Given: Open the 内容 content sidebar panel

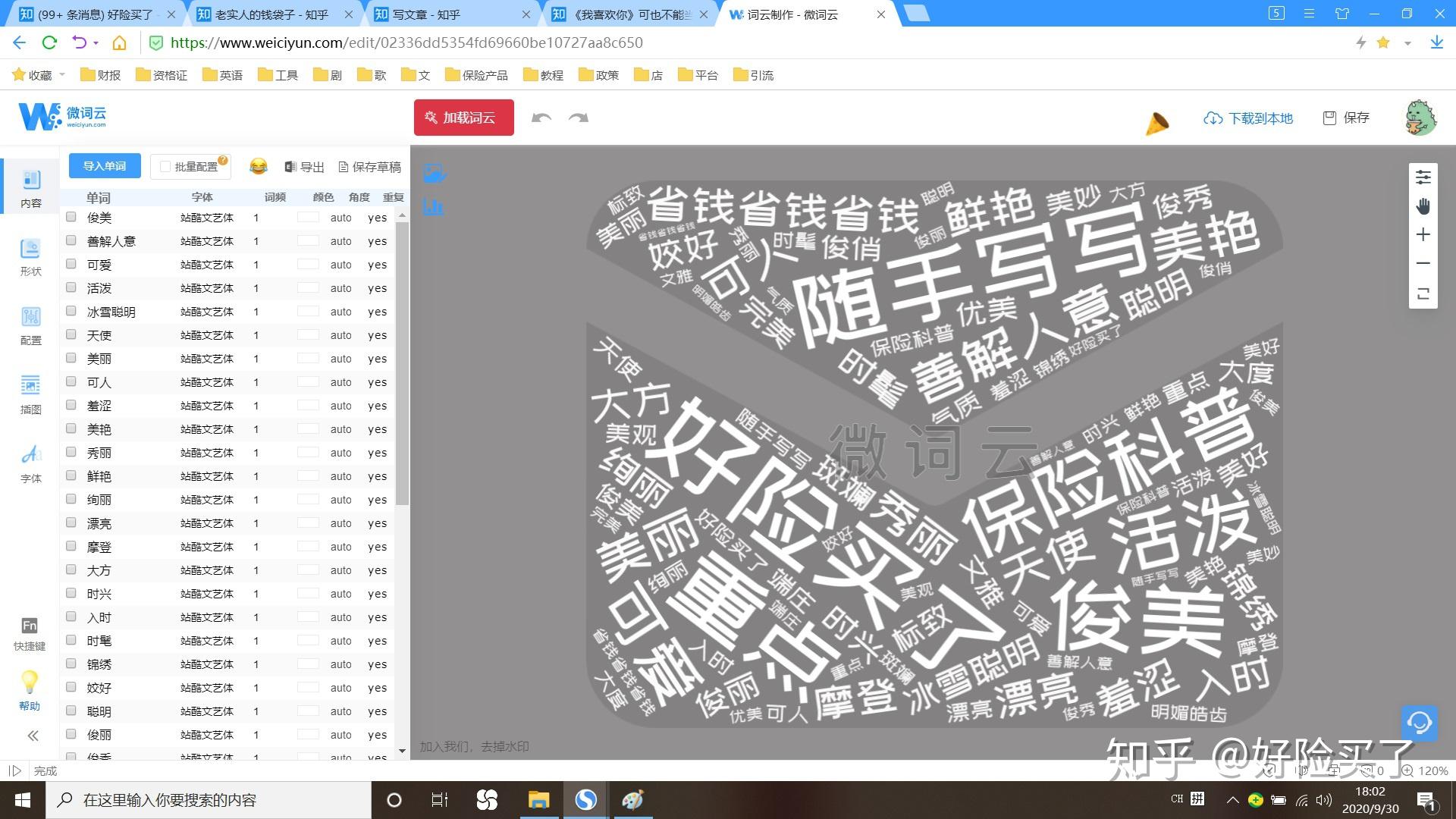Looking at the screenshot, I should [30, 188].
